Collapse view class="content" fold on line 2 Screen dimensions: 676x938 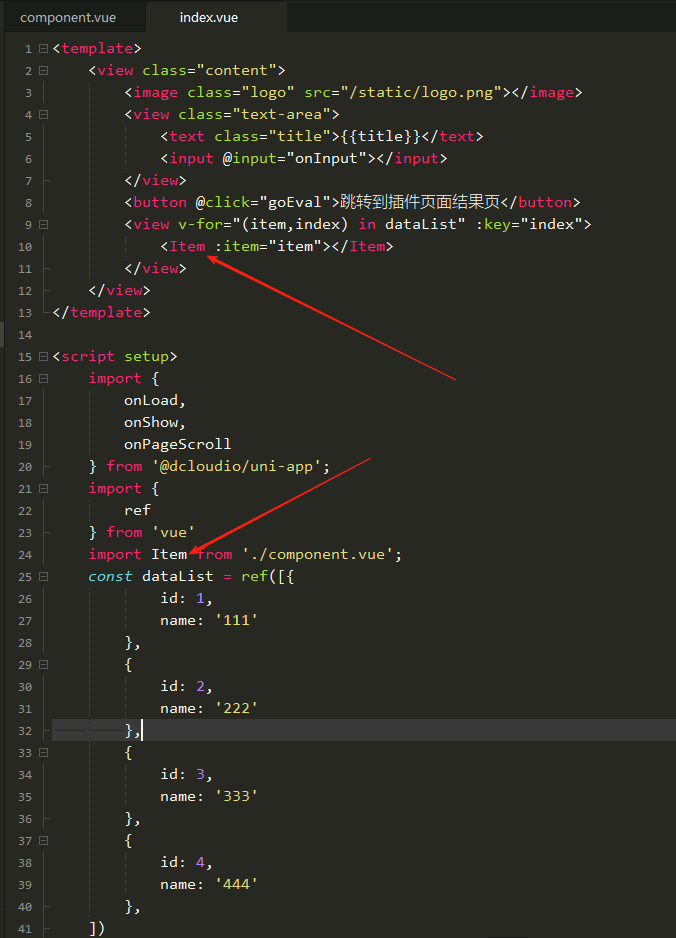(x=43, y=71)
